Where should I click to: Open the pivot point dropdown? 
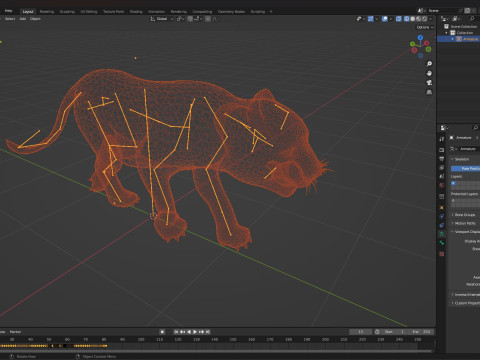pyautogui.click(x=180, y=19)
